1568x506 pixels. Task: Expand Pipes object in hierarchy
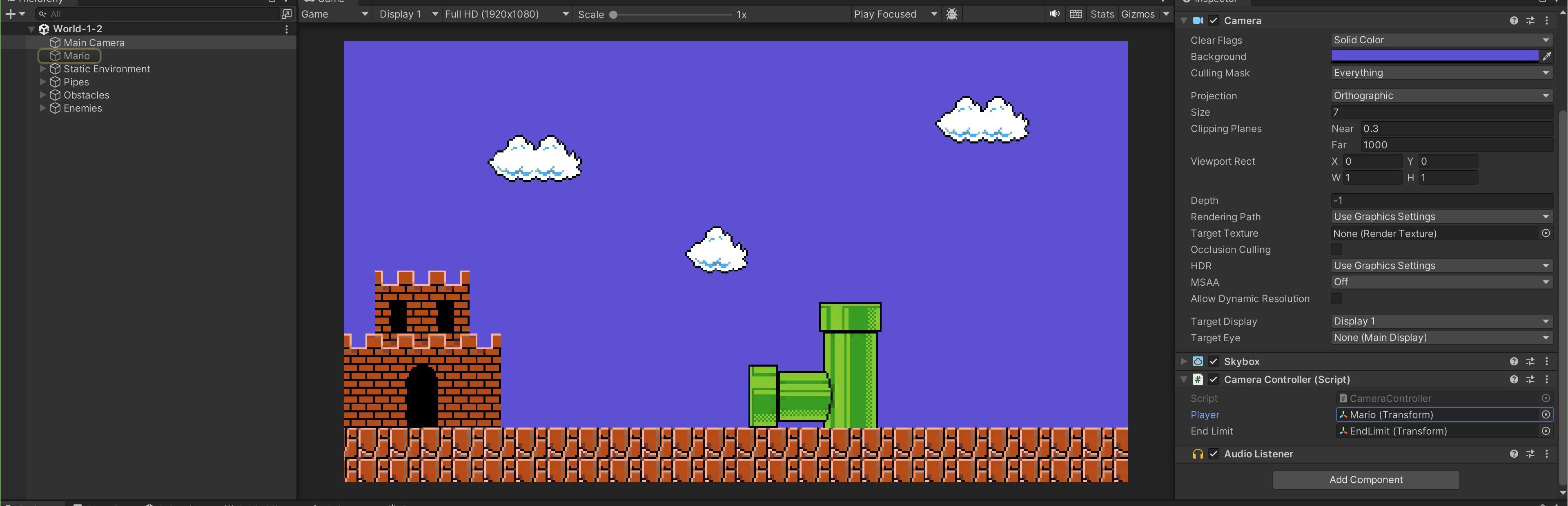[42, 82]
